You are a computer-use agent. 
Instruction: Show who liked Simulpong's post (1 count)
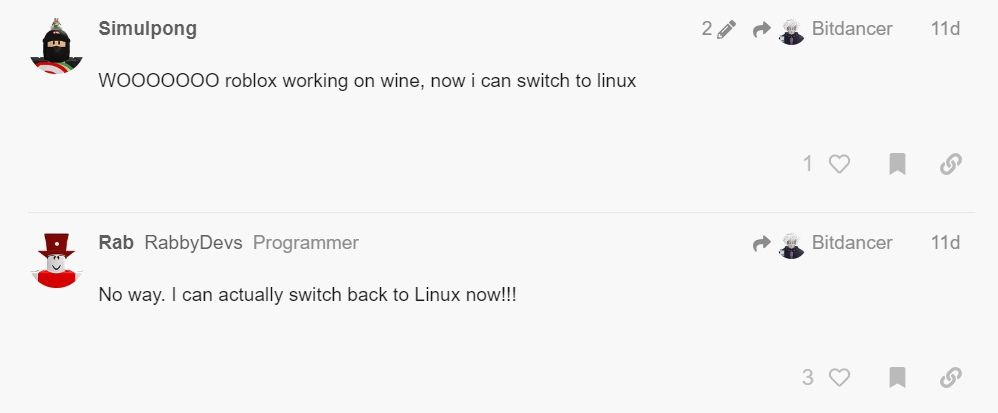[808, 164]
